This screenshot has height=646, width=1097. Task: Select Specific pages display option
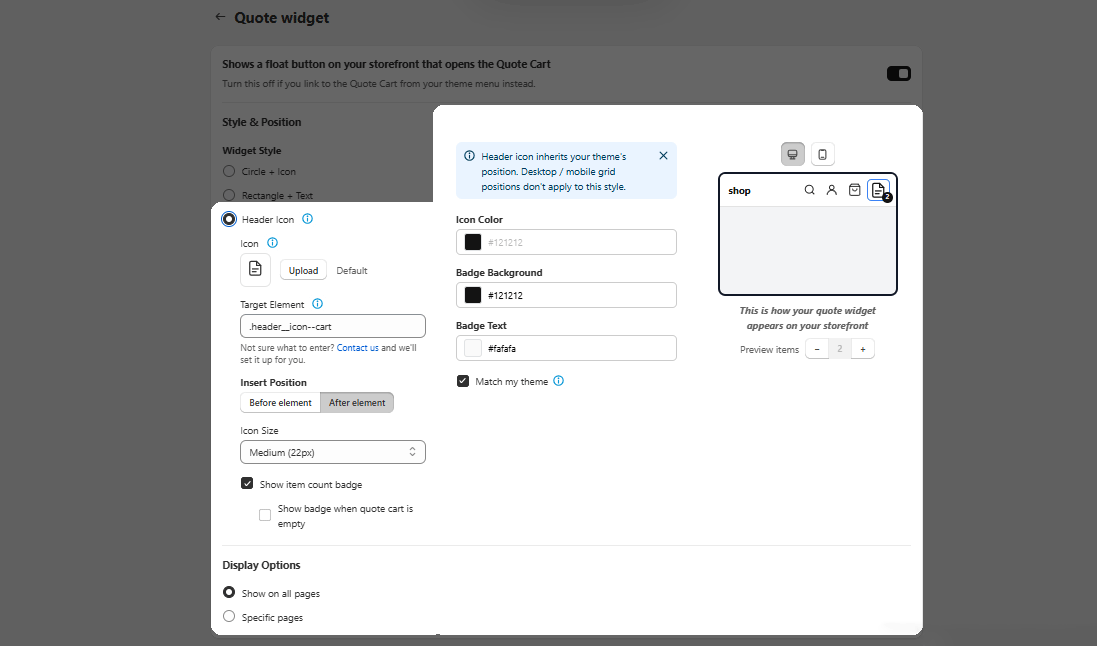tap(229, 617)
